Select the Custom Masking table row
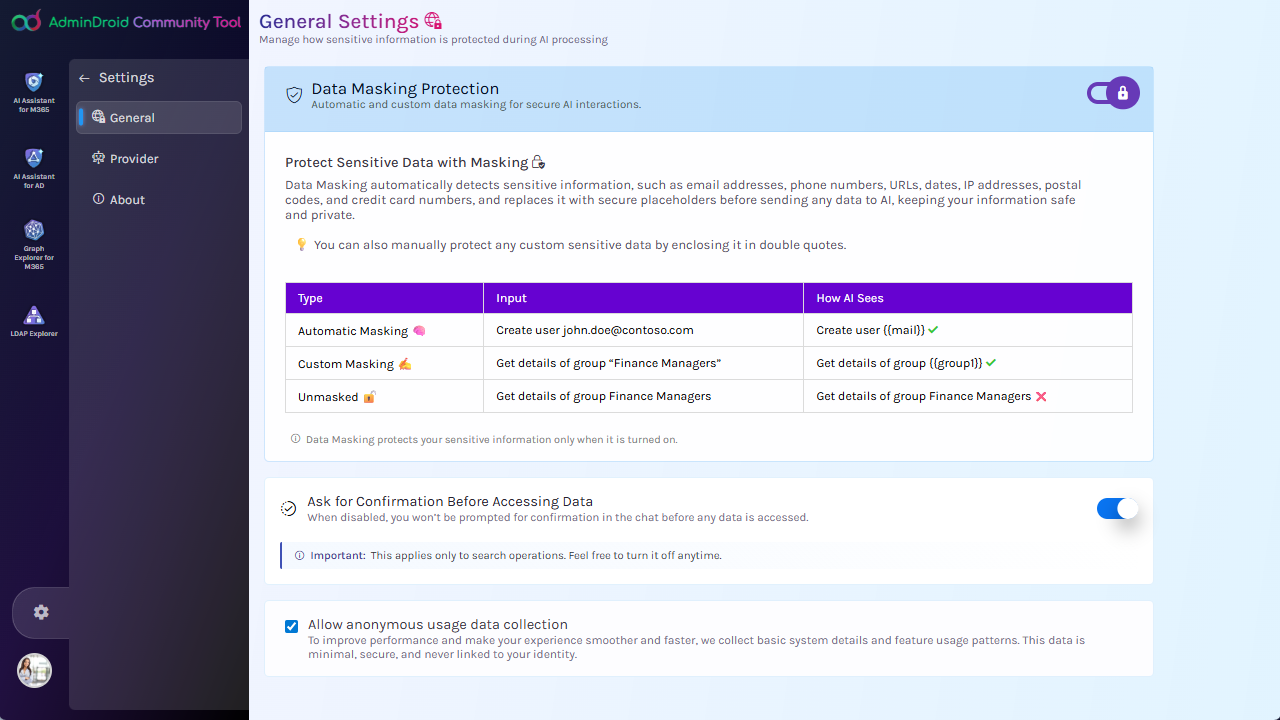Viewport: 1280px width, 720px height. point(708,363)
